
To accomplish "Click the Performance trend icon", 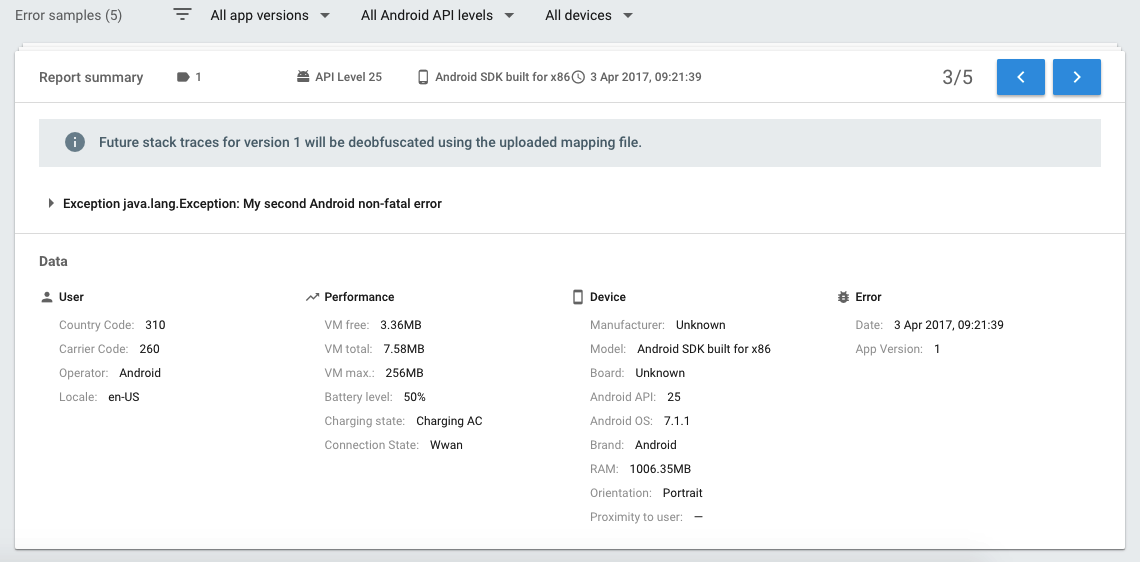I will coord(313,297).
